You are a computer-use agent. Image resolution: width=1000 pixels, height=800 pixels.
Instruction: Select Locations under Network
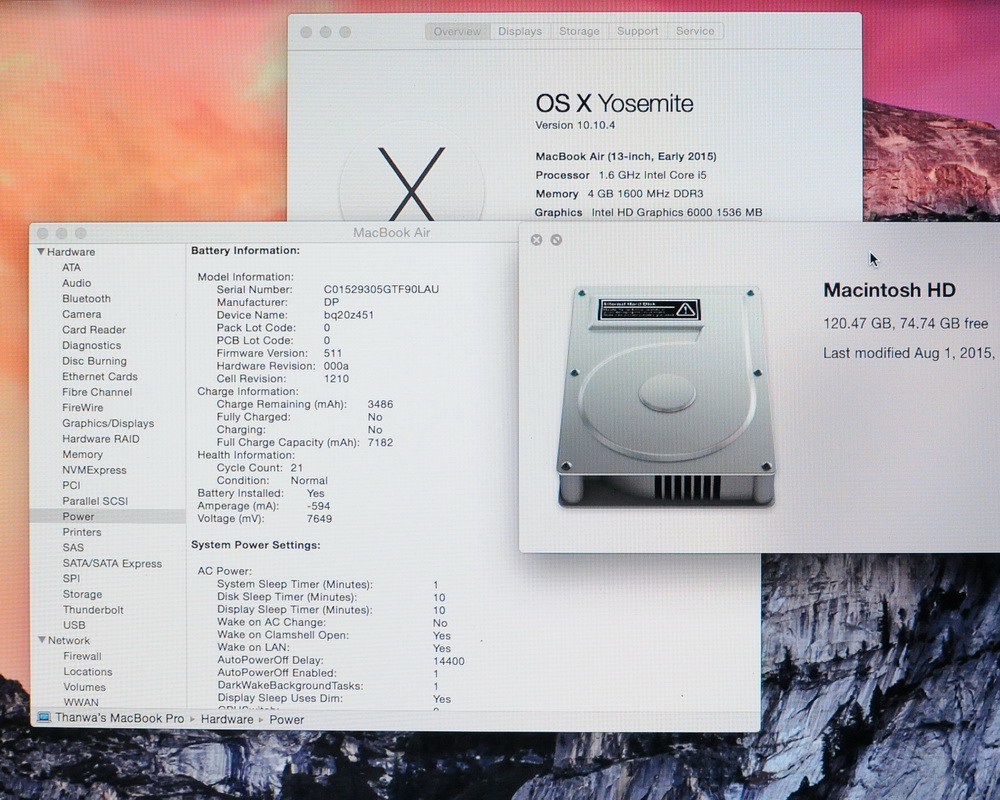pos(87,672)
